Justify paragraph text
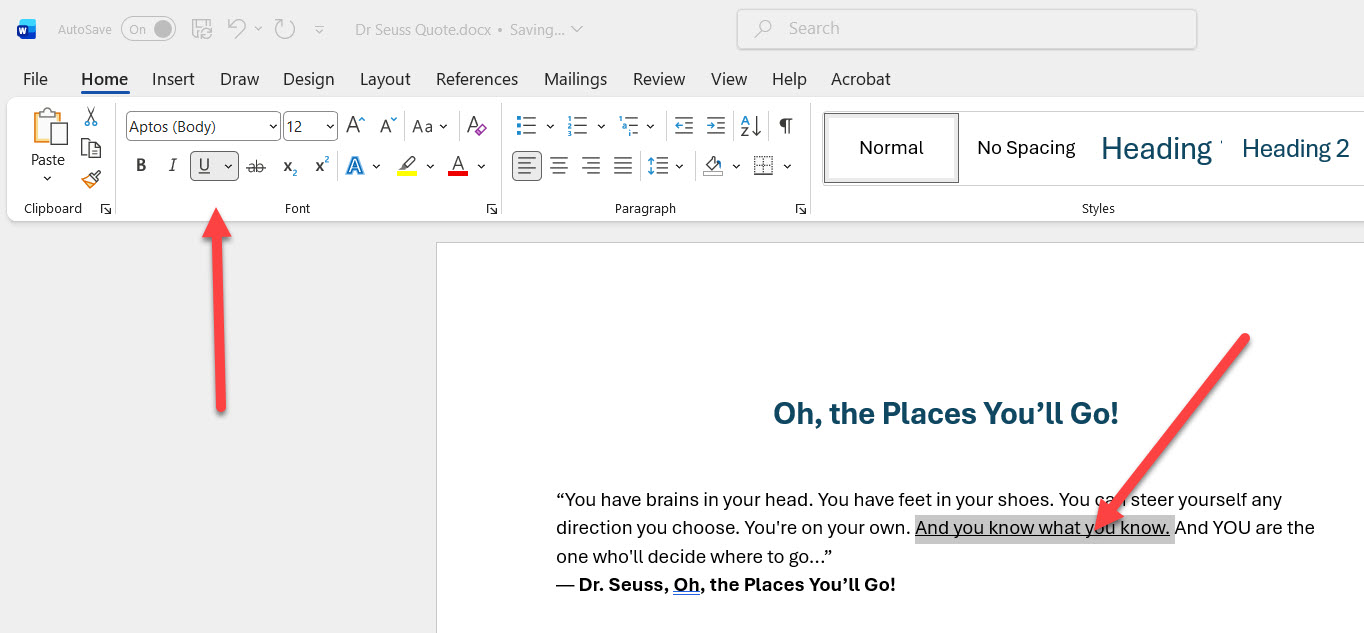 pos(623,166)
